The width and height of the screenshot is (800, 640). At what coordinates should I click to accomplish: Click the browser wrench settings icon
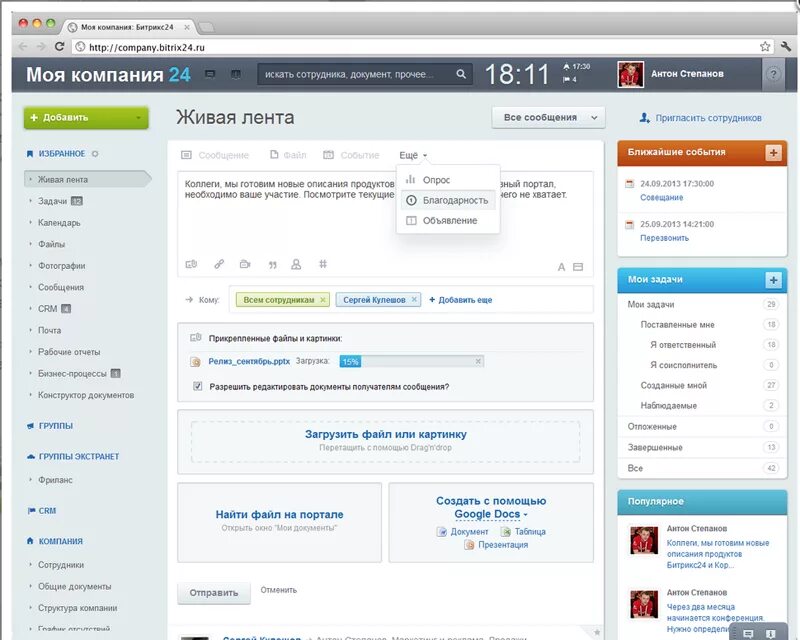(786, 46)
